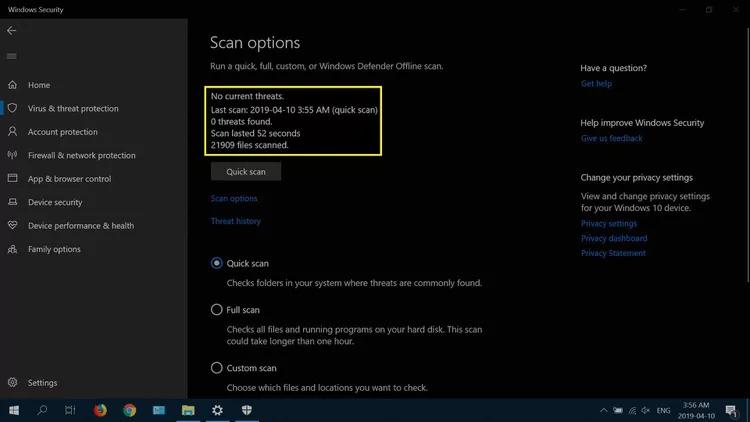The image size is (750, 422).
Task: Go back using the back arrow
Action: pyautogui.click(x=11, y=31)
